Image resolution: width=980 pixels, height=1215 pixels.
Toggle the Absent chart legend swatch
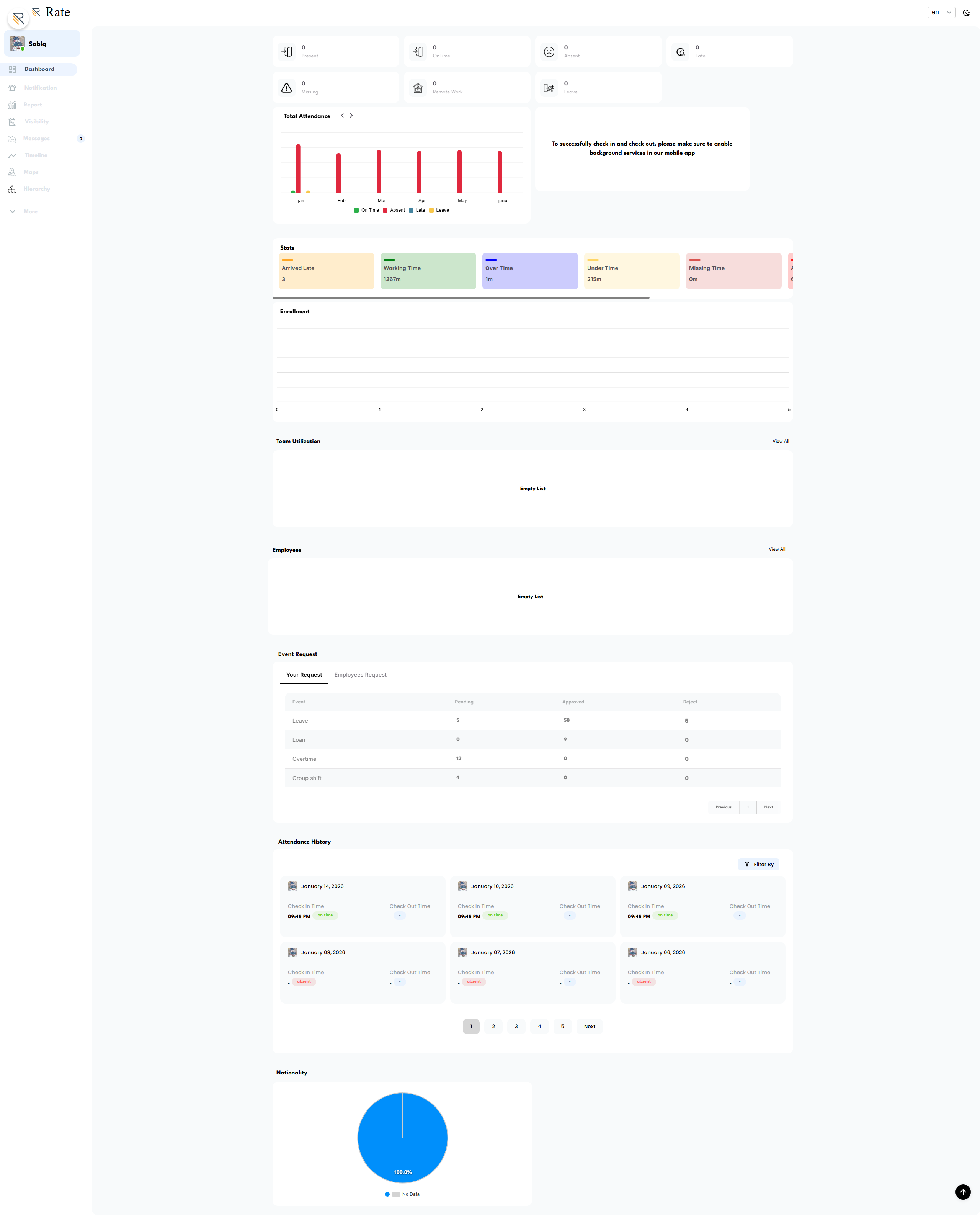pos(385,211)
